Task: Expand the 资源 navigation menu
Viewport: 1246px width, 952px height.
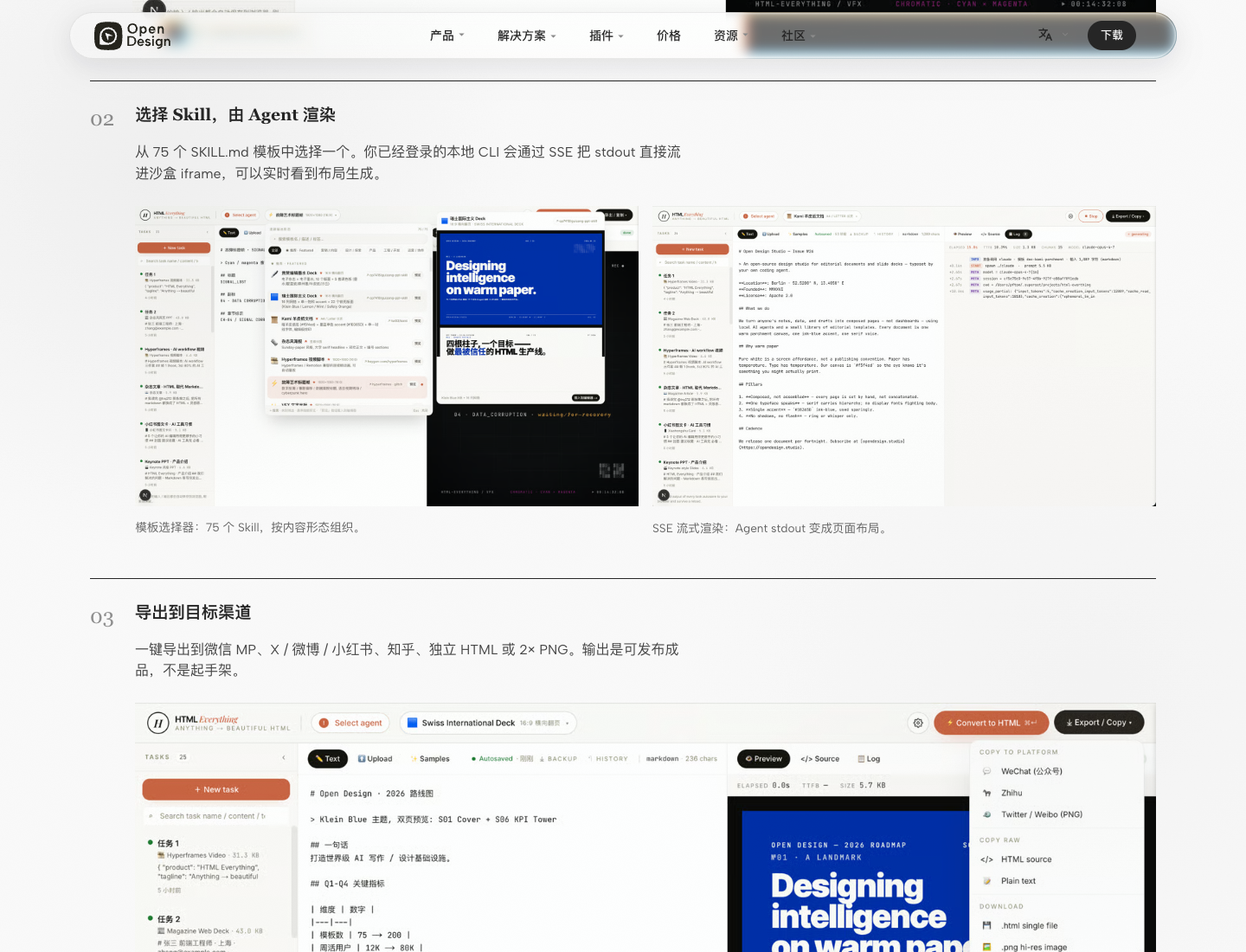Action: coord(731,35)
